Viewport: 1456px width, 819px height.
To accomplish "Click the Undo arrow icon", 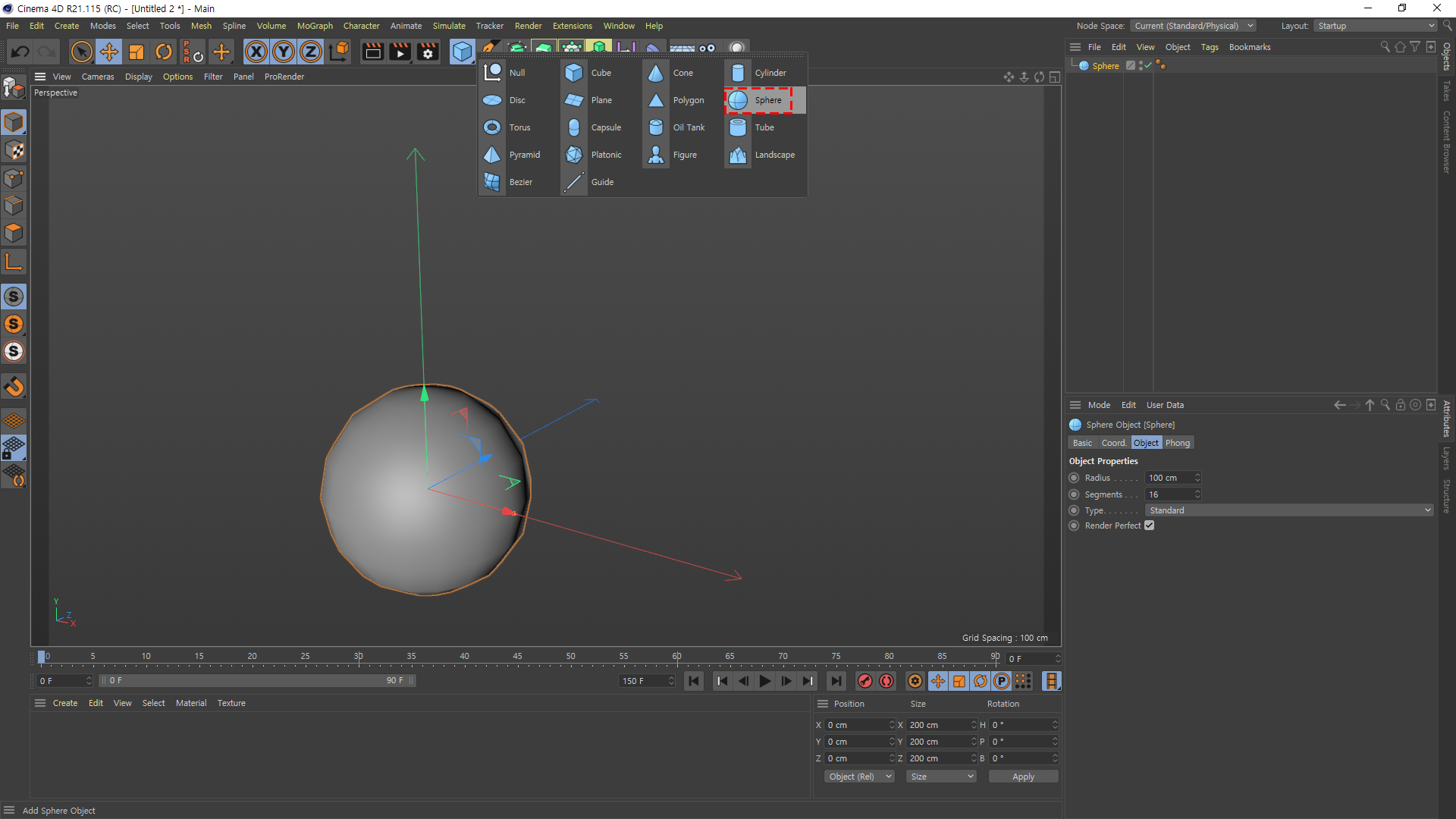I will pos(20,52).
